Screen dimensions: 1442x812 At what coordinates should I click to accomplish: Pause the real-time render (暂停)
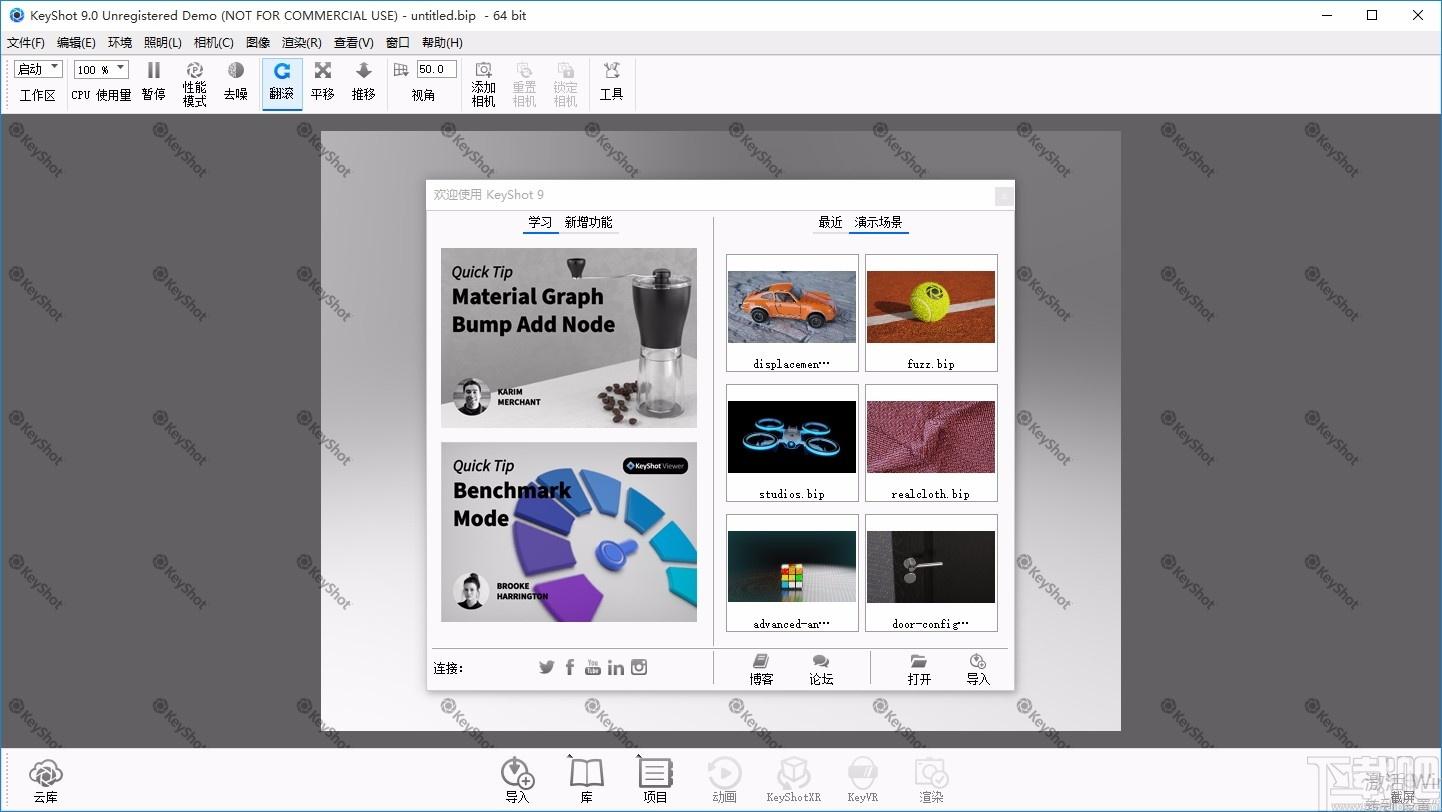pos(153,81)
